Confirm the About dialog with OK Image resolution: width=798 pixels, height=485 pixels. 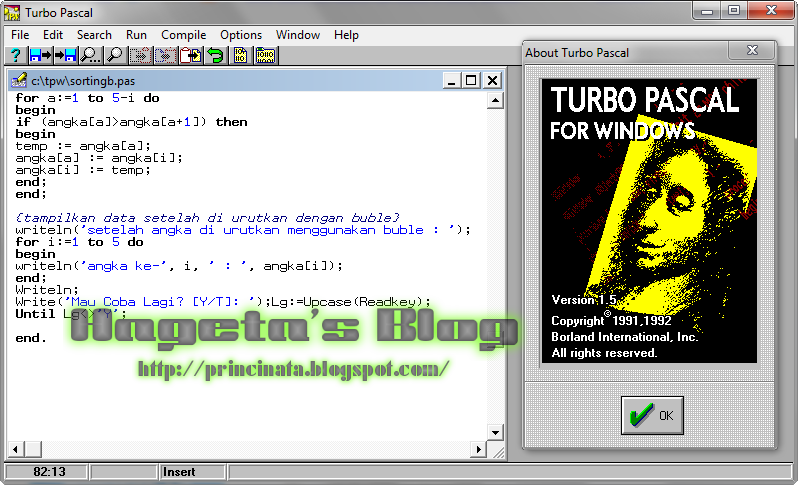coord(652,415)
